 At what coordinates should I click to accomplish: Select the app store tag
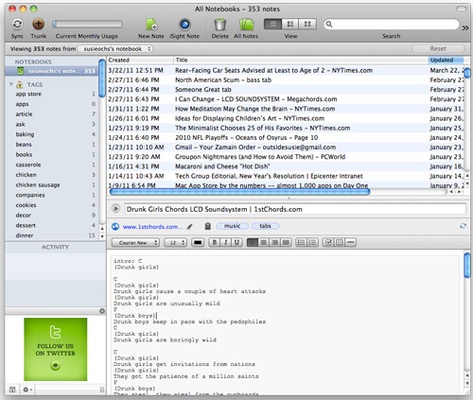coord(29,94)
